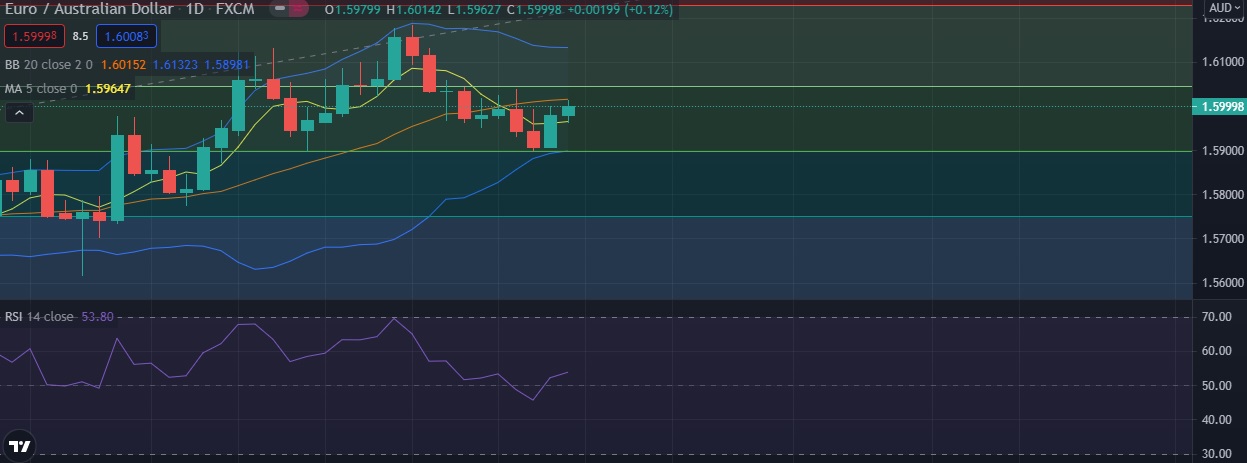The height and width of the screenshot is (463, 1247).
Task: Click the MA value 1.59647
Action: [108, 89]
